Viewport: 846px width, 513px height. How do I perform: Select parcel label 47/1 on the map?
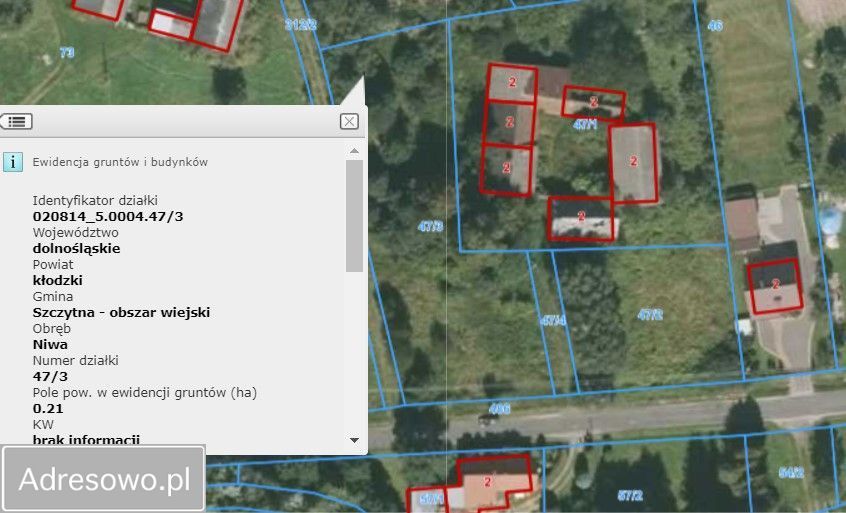point(585,125)
